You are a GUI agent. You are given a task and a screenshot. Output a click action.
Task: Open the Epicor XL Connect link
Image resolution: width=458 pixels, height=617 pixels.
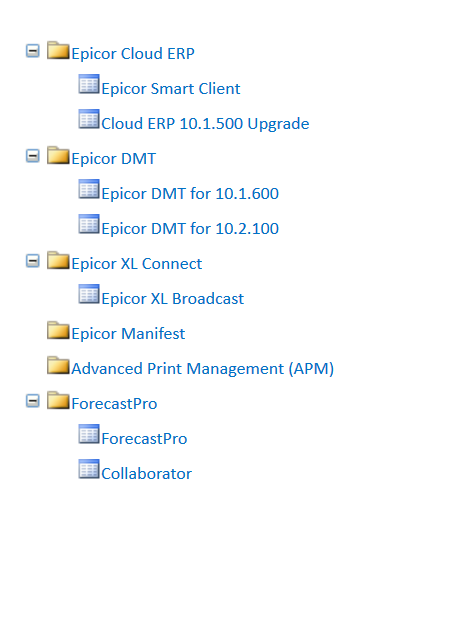[x=137, y=264]
